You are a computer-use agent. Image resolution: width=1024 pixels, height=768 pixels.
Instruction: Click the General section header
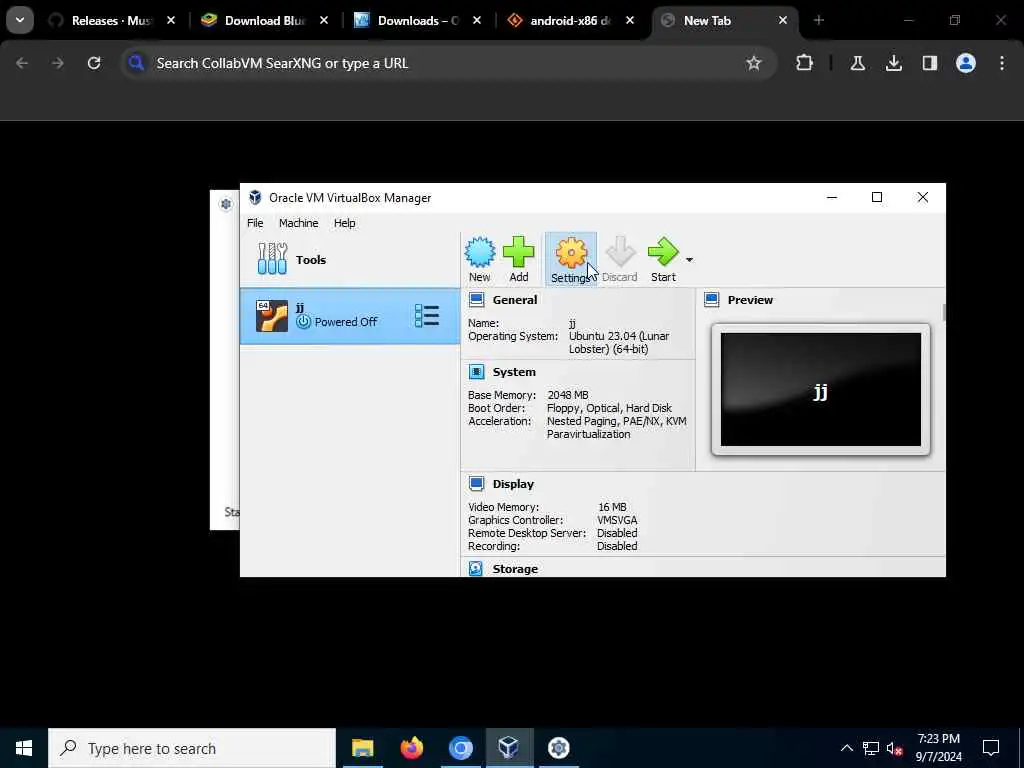[515, 300]
